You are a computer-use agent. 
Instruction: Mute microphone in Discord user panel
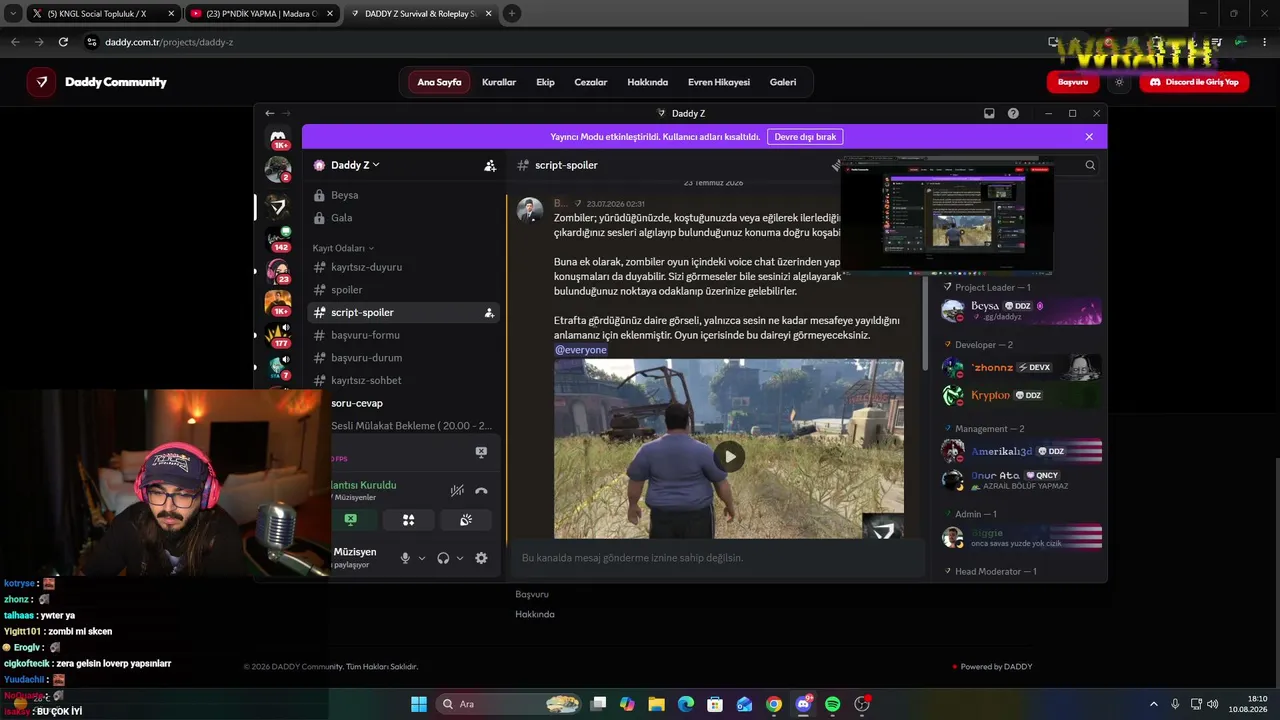click(x=405, y=558)
